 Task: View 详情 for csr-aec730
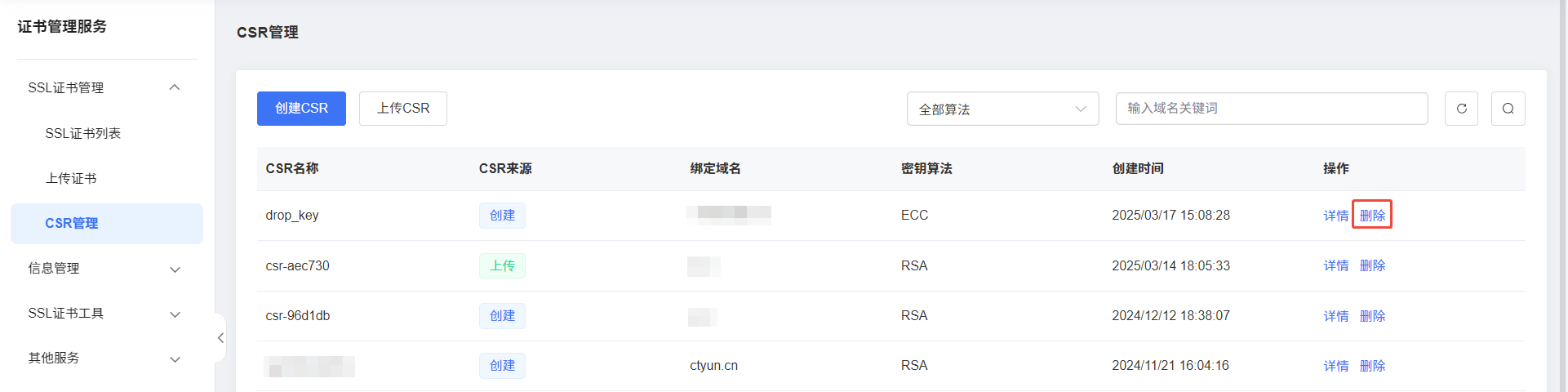1336,265
